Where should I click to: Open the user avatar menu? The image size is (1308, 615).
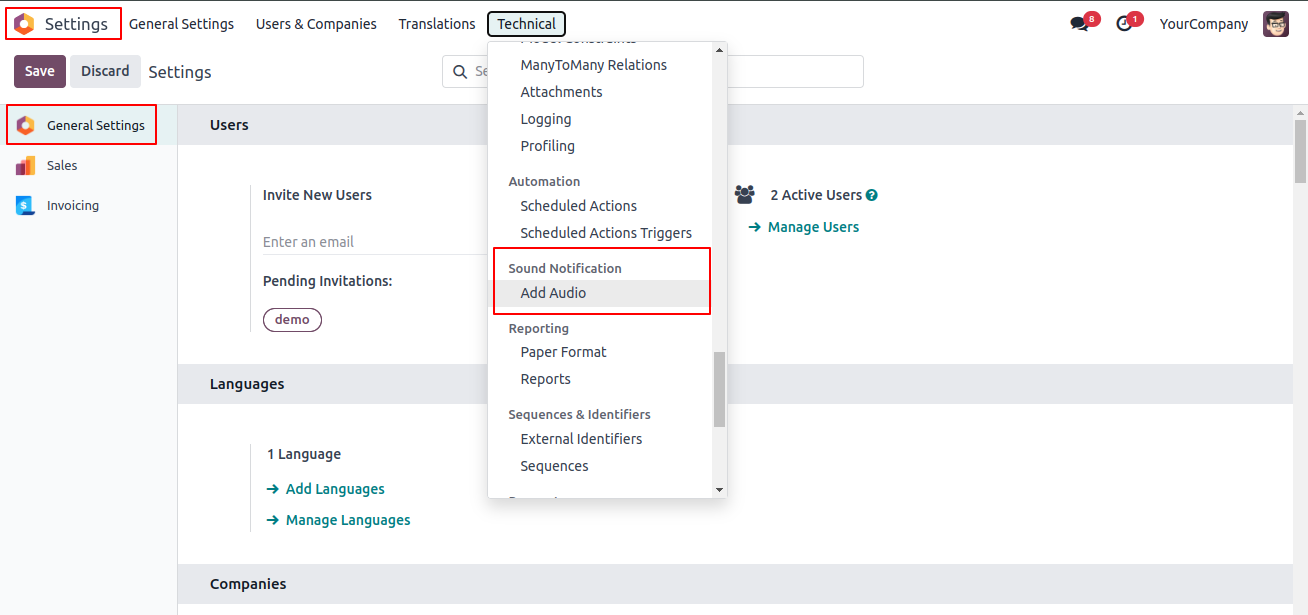coord(1276,24)
